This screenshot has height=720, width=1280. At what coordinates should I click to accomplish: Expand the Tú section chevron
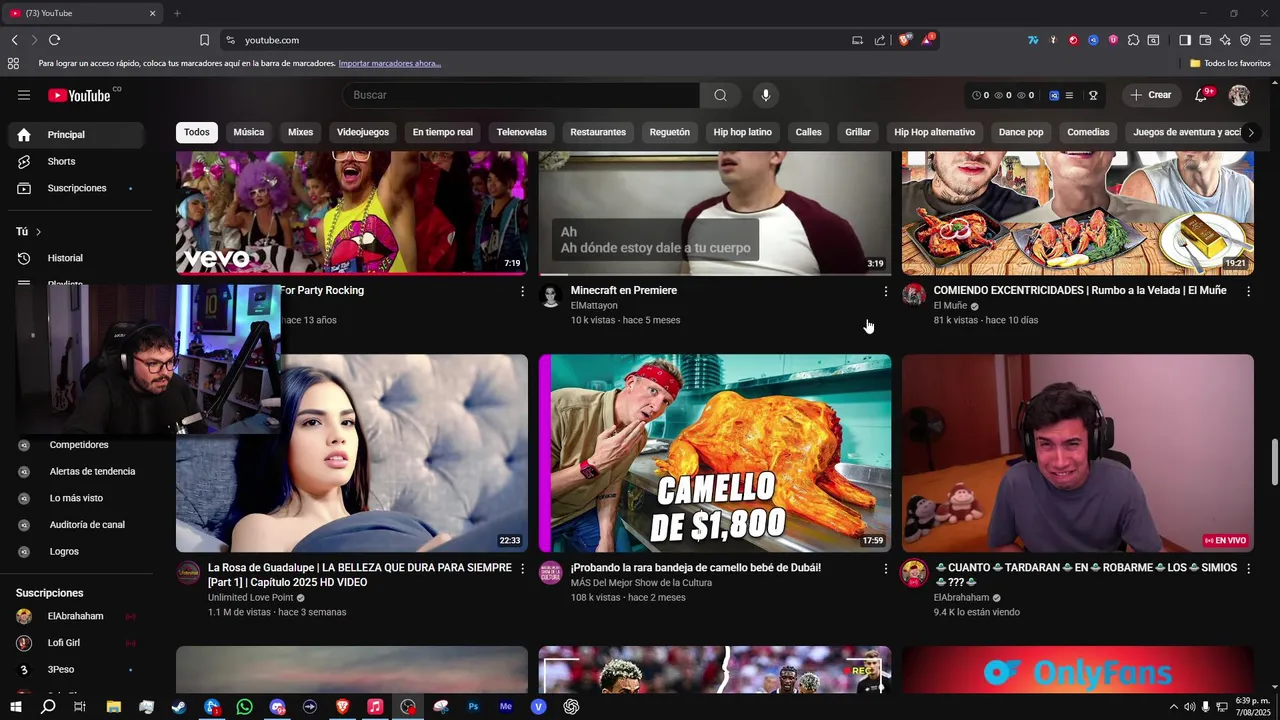(38, 232)
